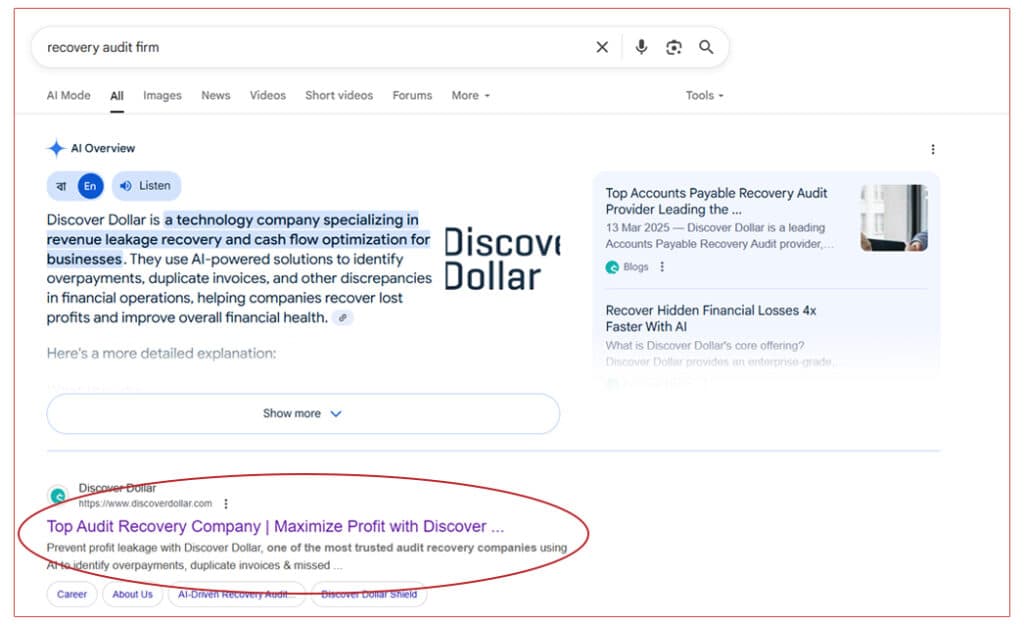The height and width of the screenshot is (625, 1024).
Task: Expand the AI Overview with Show more
Action: click(x=302, y=413)
